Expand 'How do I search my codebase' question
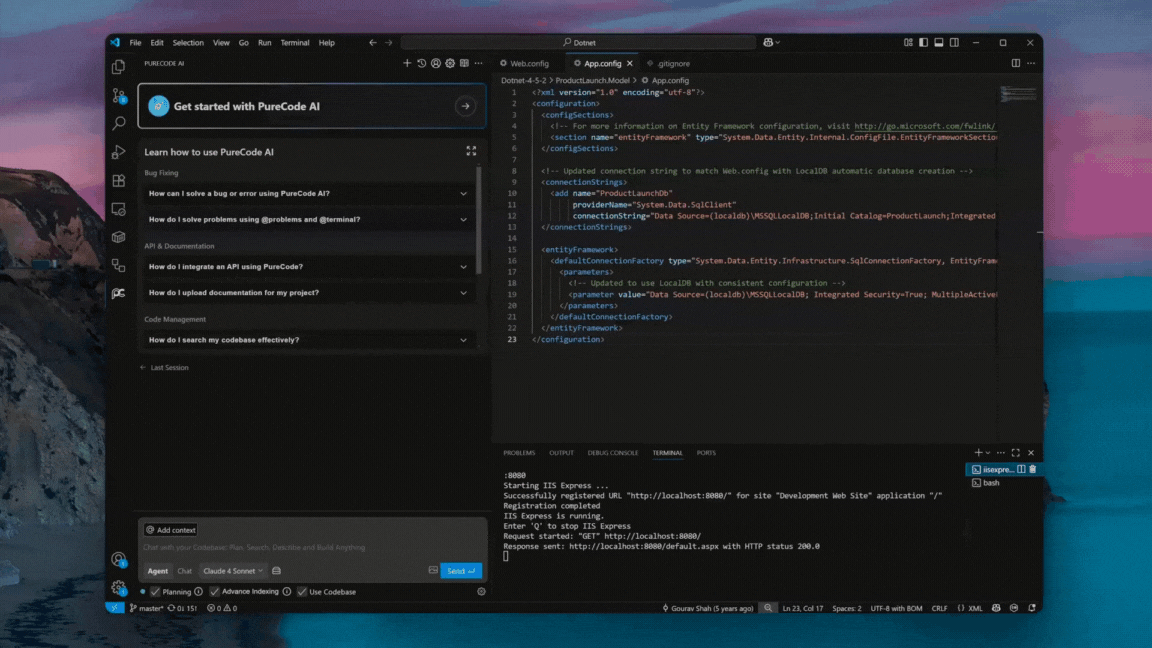This screenshot has height=648, width=1152. [307, 340]
